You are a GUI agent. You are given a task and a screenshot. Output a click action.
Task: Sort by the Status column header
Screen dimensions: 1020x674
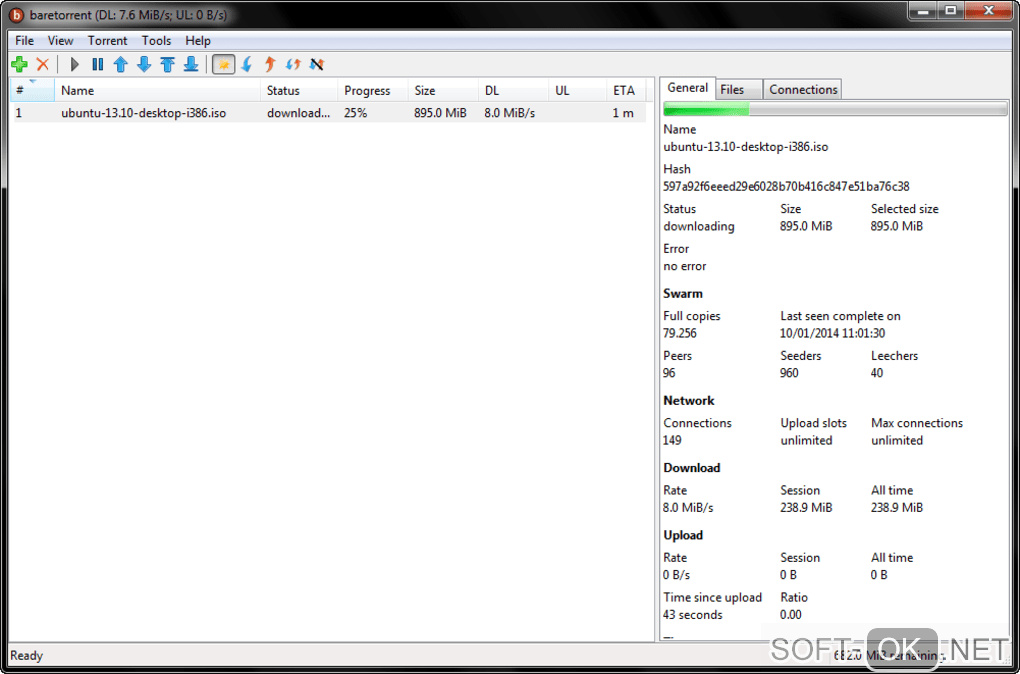[300, 90]
